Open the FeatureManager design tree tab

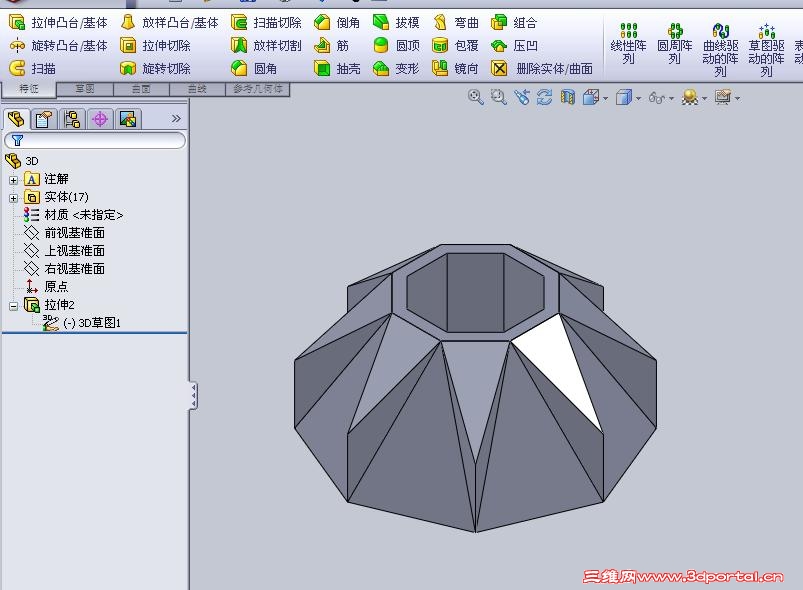(x=16, y=119)
